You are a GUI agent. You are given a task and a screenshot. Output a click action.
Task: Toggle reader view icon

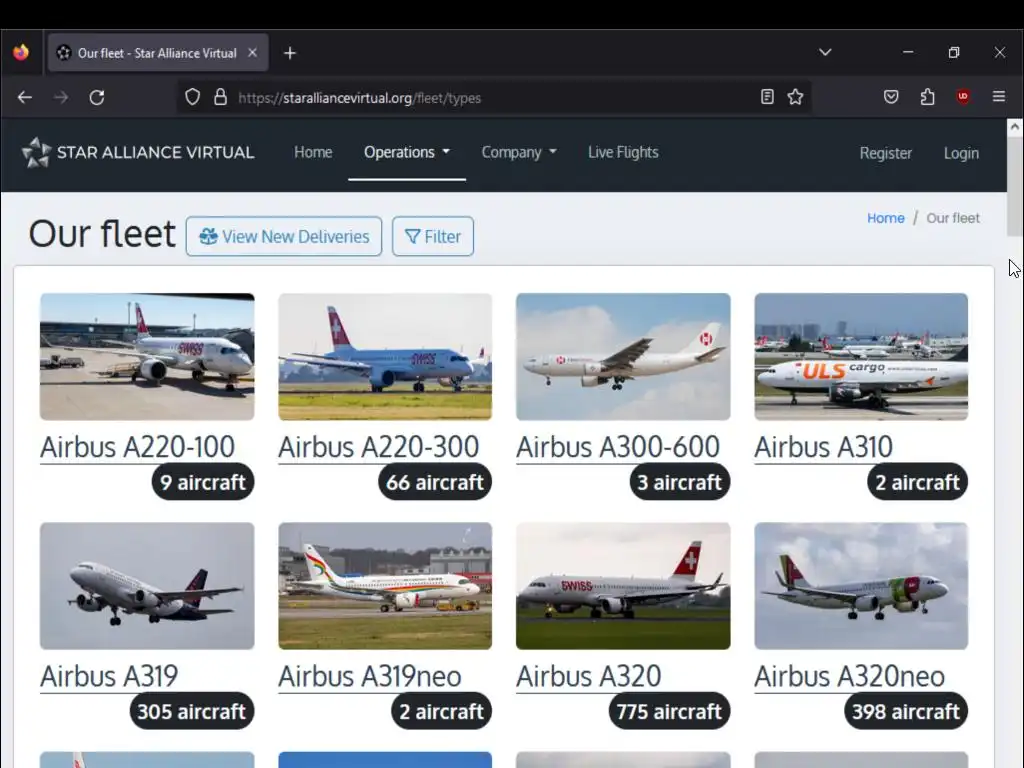click(x=767, y=97)
